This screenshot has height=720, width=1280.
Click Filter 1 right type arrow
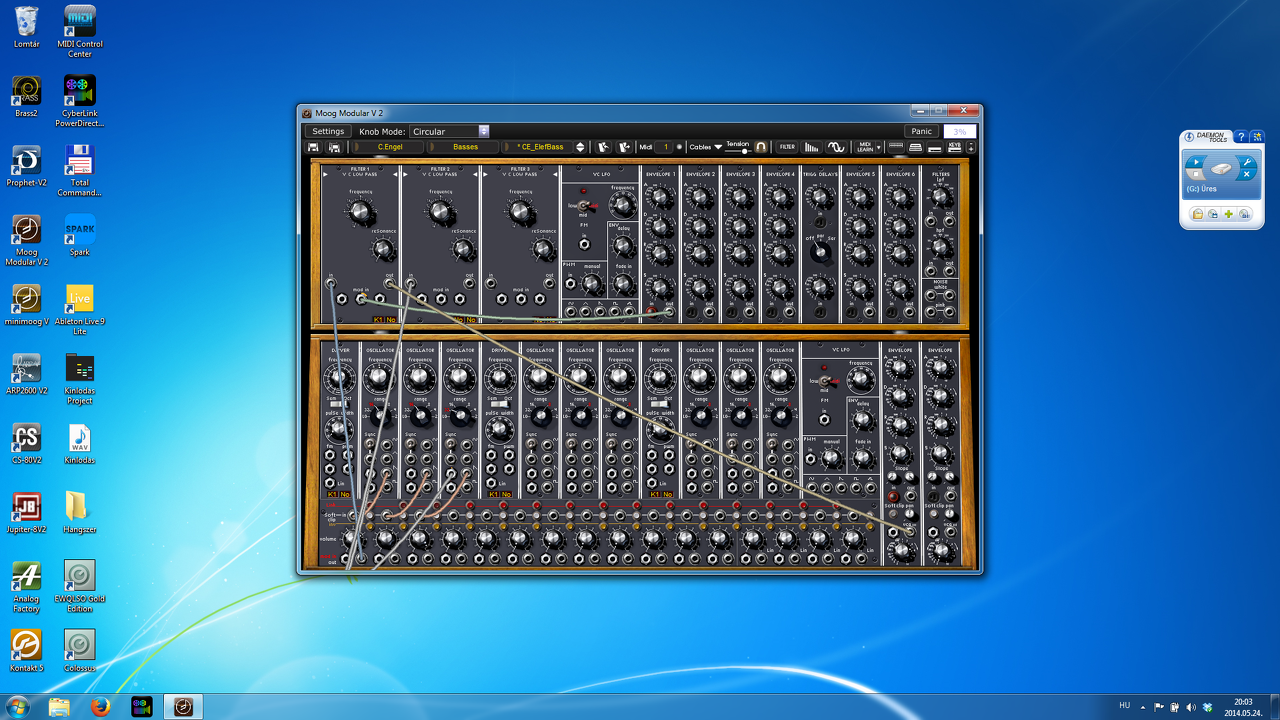[x=394, y=173]
